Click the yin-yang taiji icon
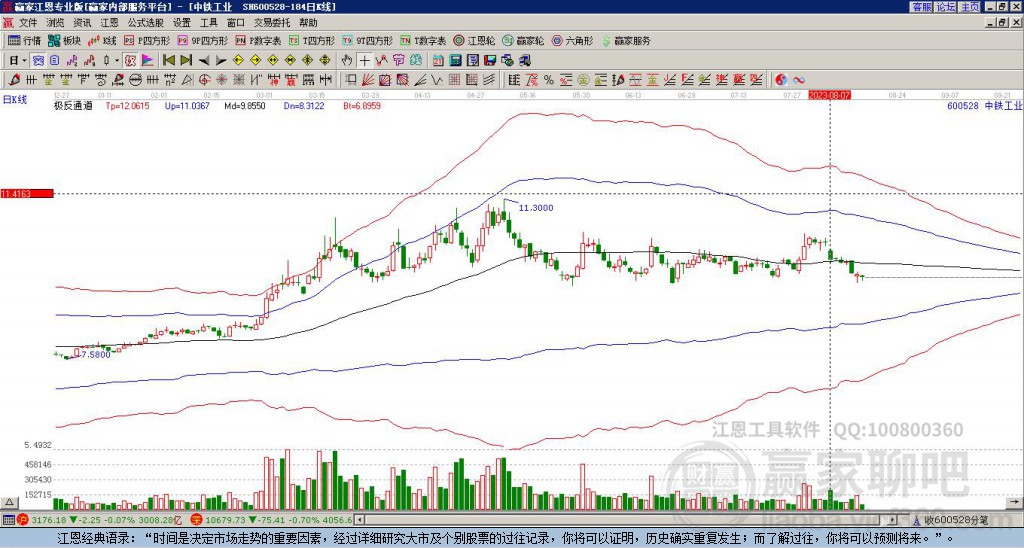1024x548 pixels. (781, 80)
